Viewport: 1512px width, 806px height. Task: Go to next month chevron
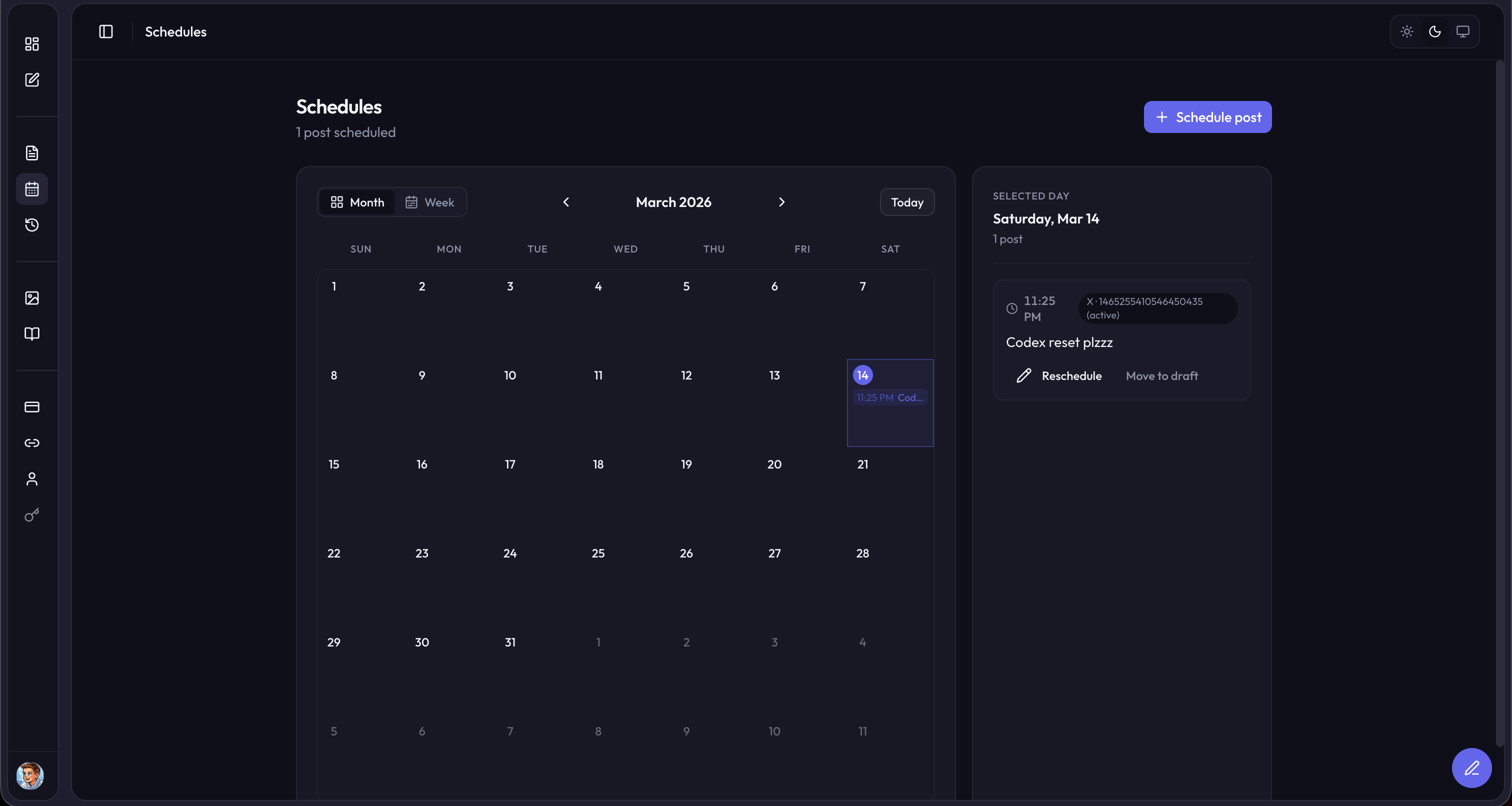point(781,202)
